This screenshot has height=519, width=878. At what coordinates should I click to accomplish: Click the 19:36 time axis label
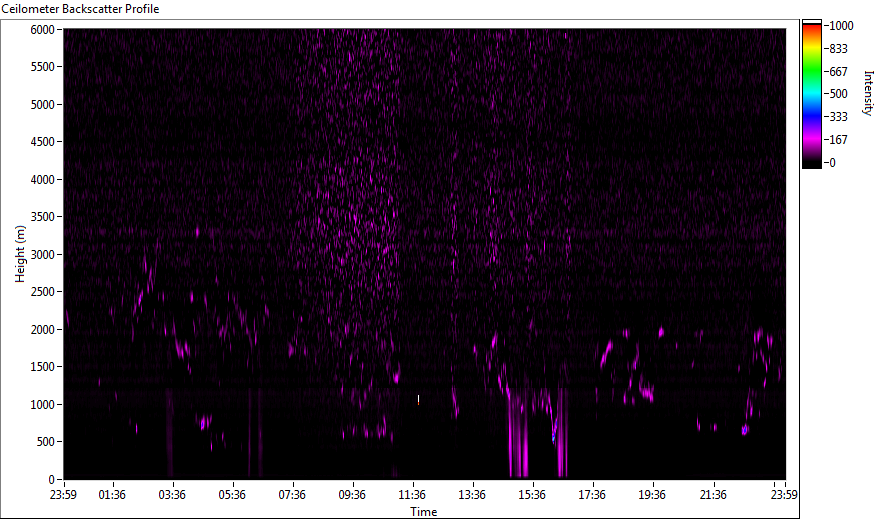click(x=652, y=495)
